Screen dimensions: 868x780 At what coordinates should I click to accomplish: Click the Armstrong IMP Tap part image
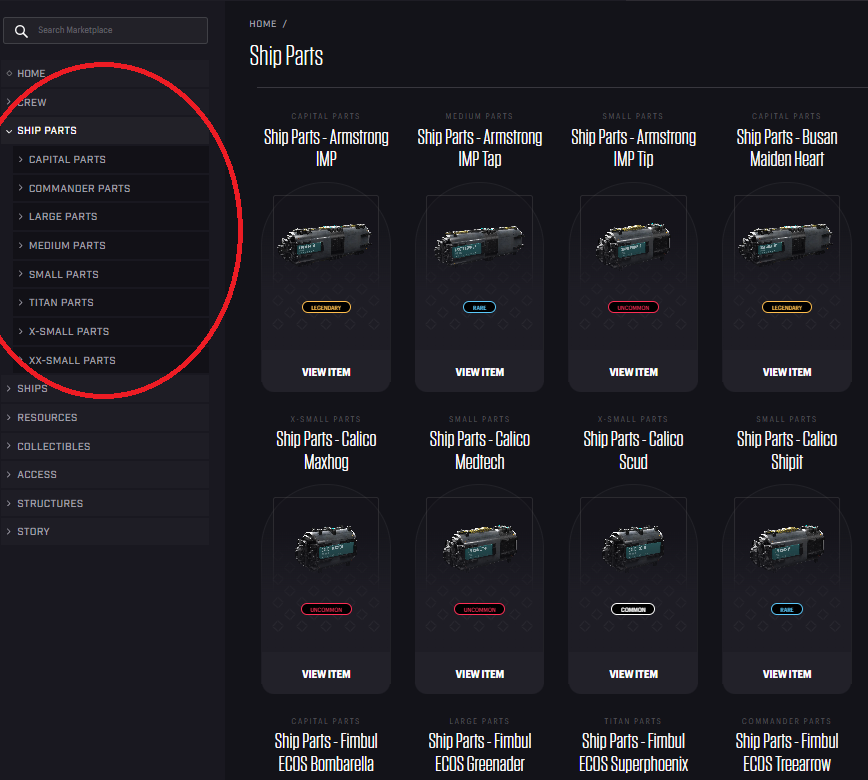479,244
